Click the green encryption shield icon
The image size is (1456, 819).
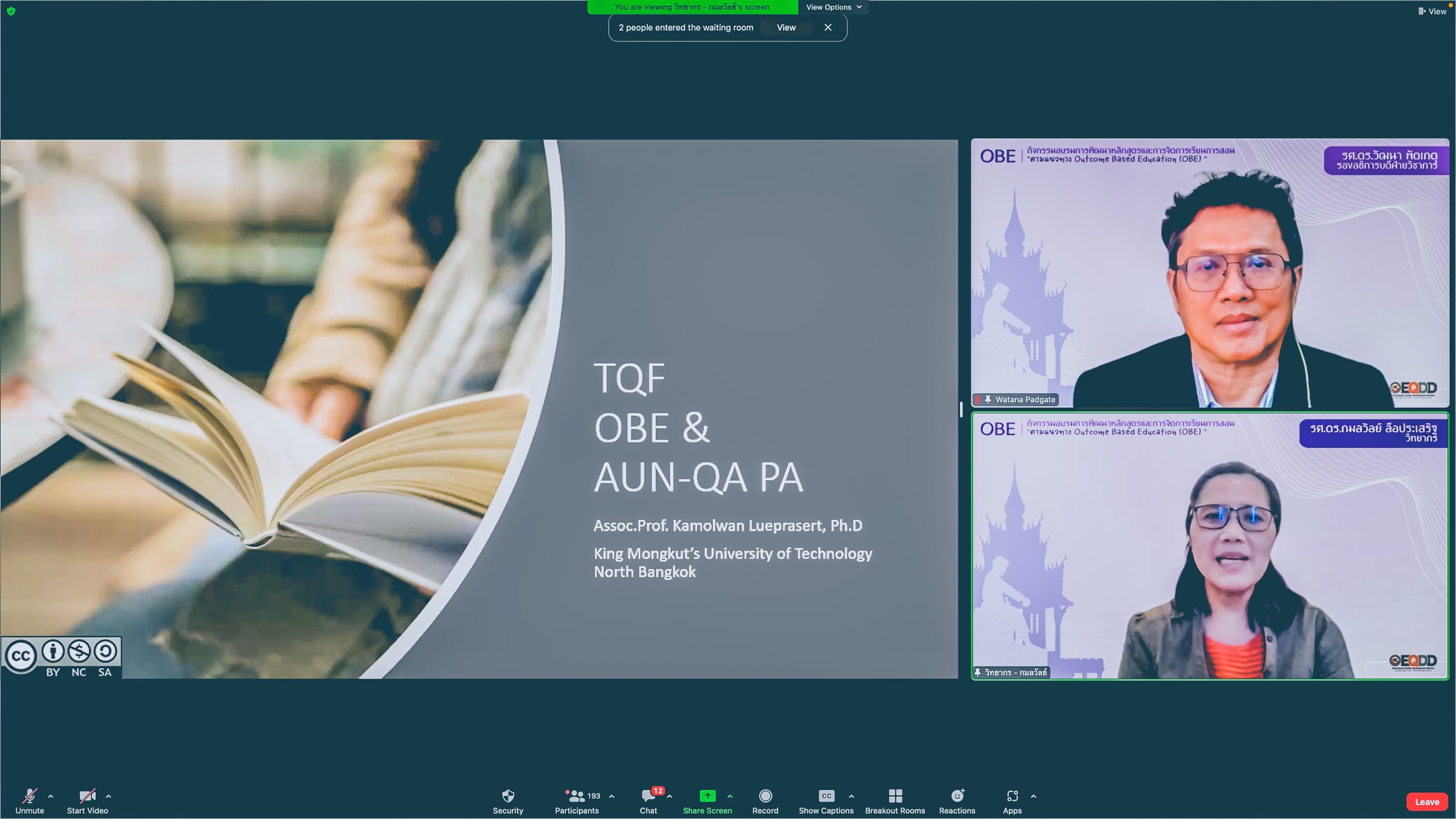pyautogui.click(x=11, y=11)
